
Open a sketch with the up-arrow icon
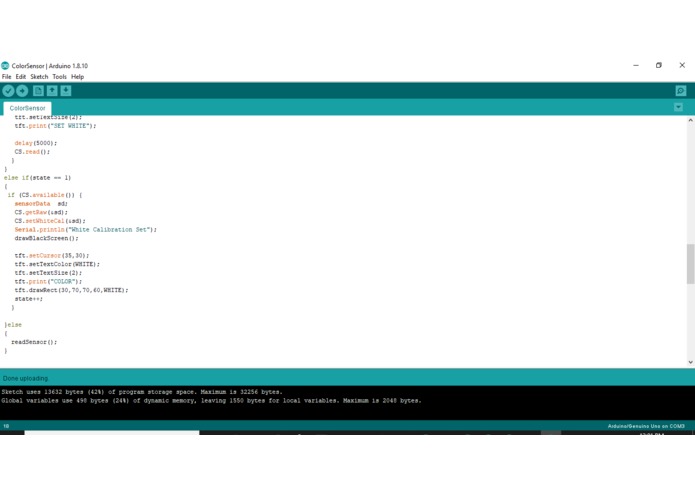[52, 91]
